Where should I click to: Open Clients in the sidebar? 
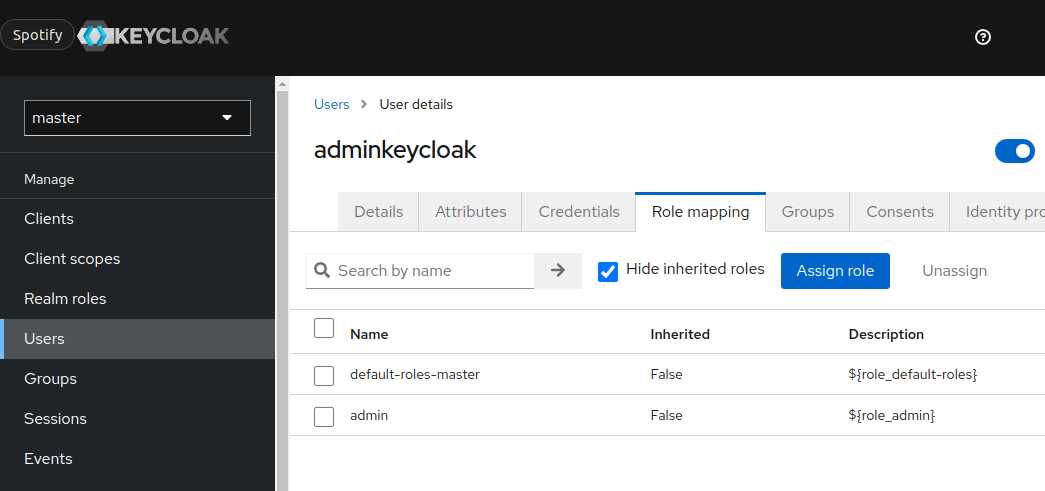(x=49, y=219)
